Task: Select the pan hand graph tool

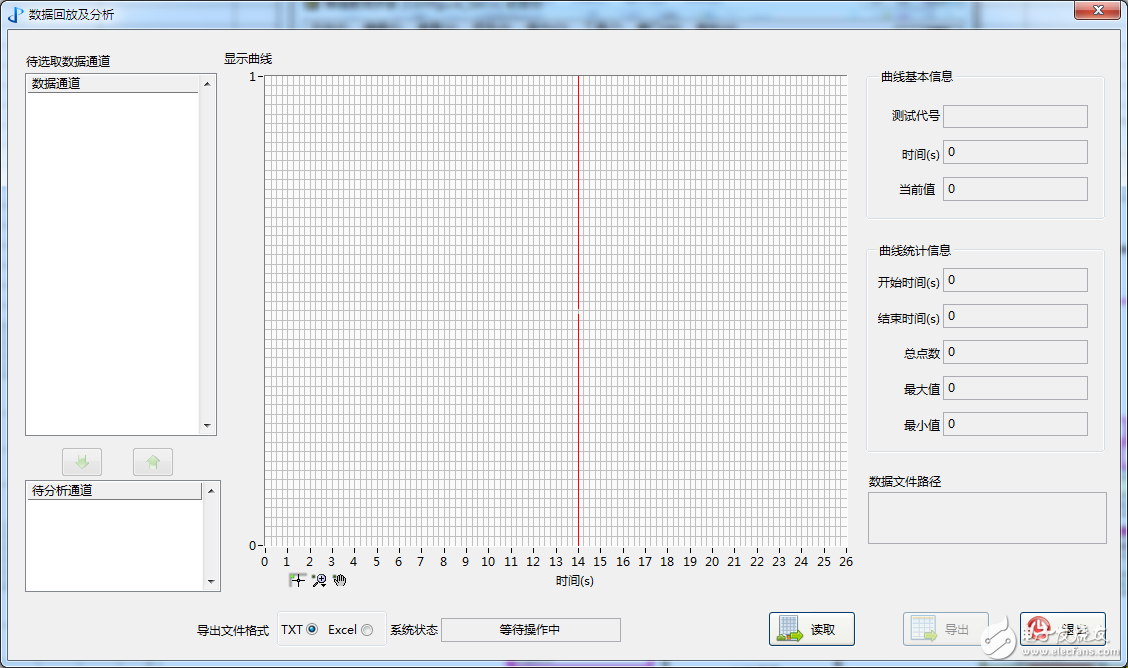Action: tap(340, 580)
